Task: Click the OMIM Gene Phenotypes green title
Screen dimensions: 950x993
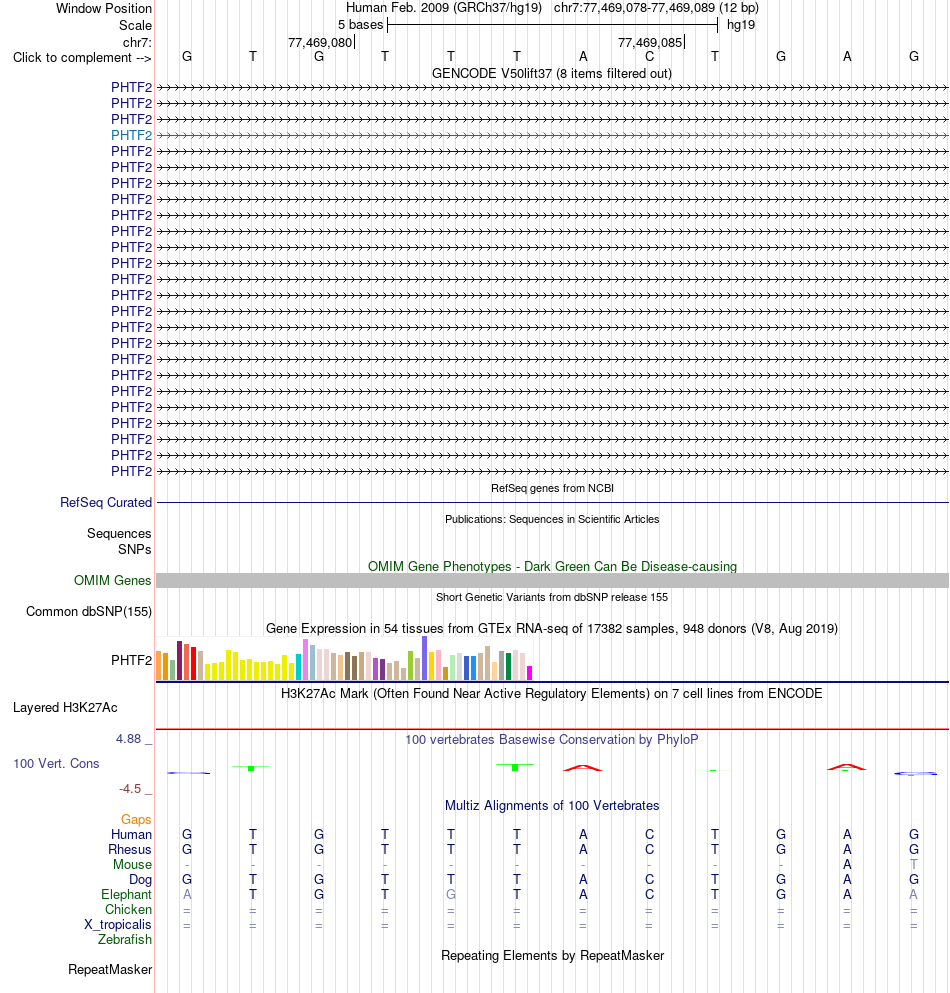Action: (x=552, y=566)
